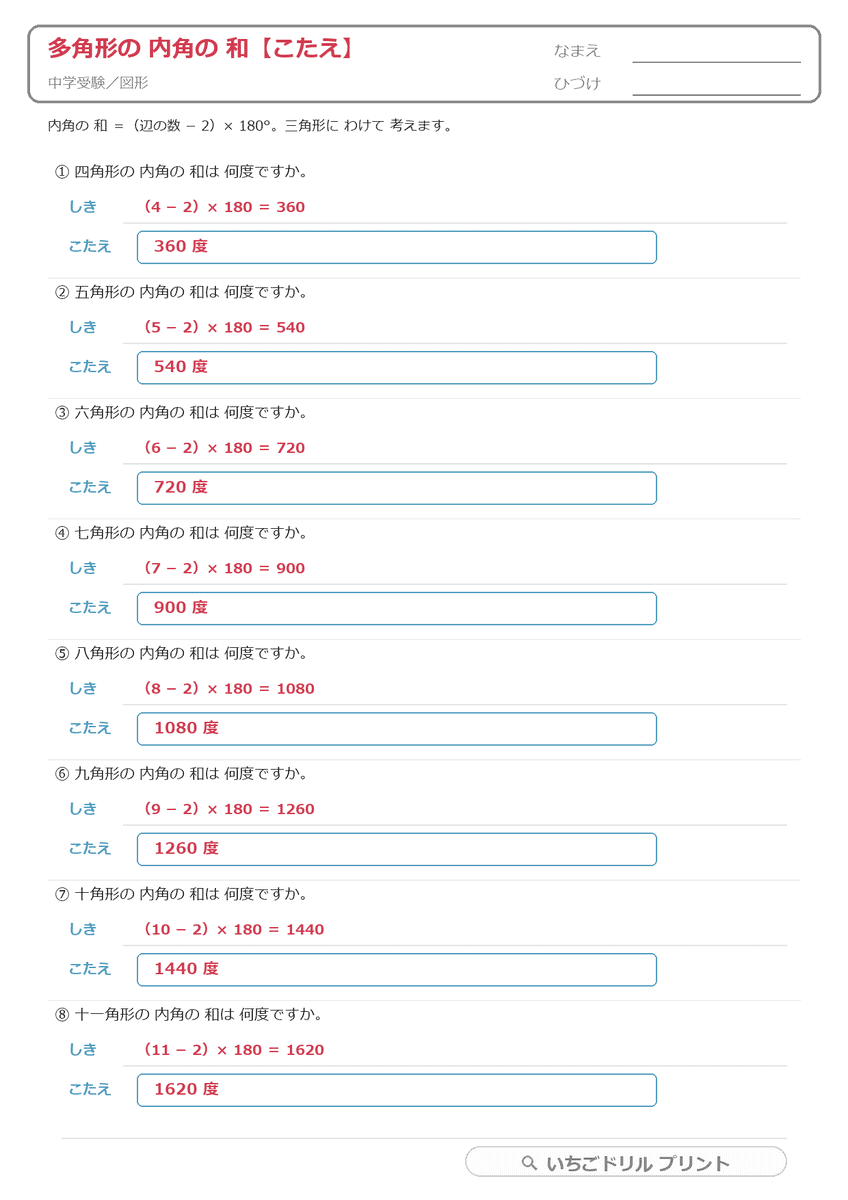
Task: Click the formula (4 − 2) × 180 = 360
Action: [222, 207]
